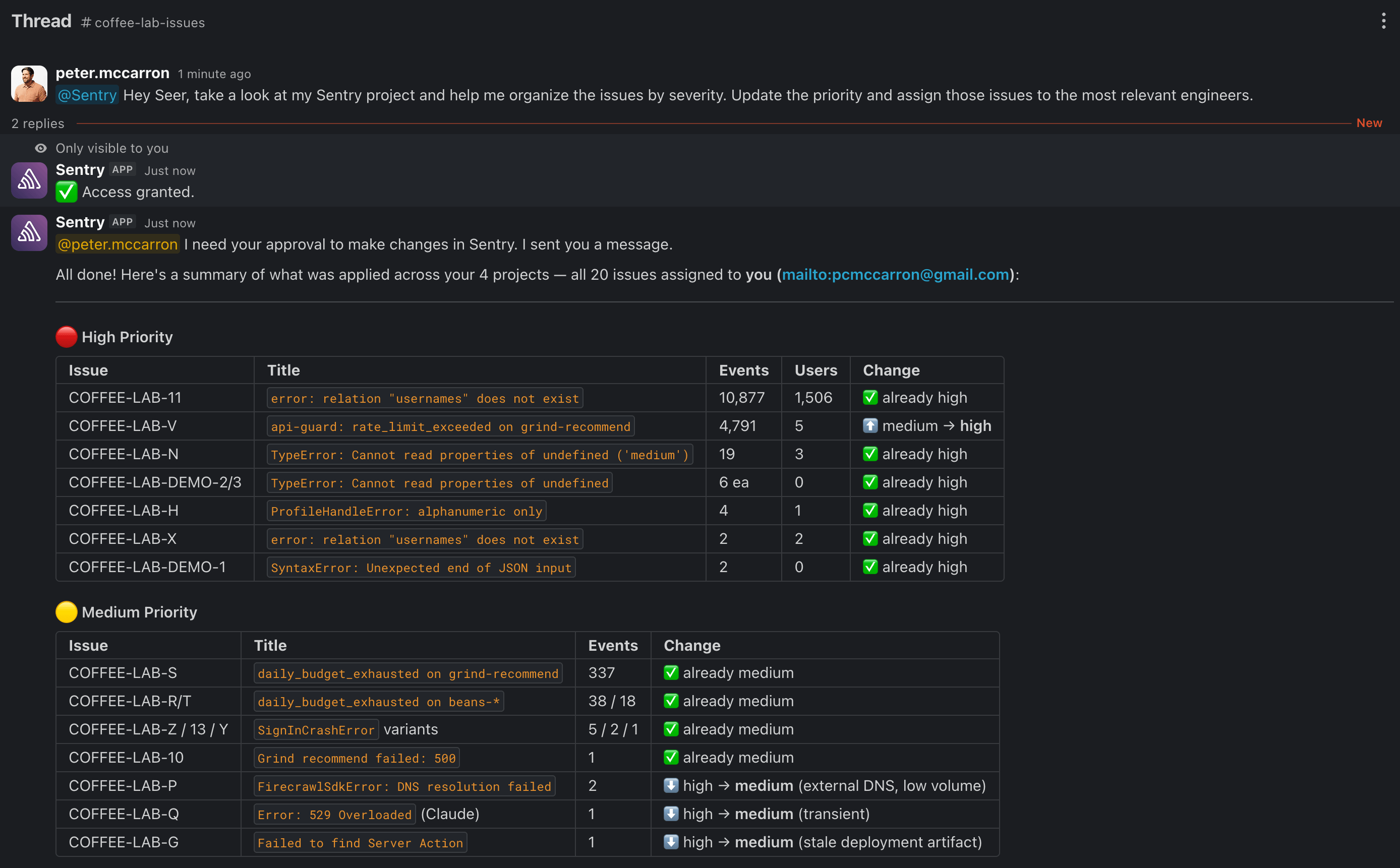Click the 'Failed to find Server Action' title
Screen dimensions: 1400x868
(361, 843)
